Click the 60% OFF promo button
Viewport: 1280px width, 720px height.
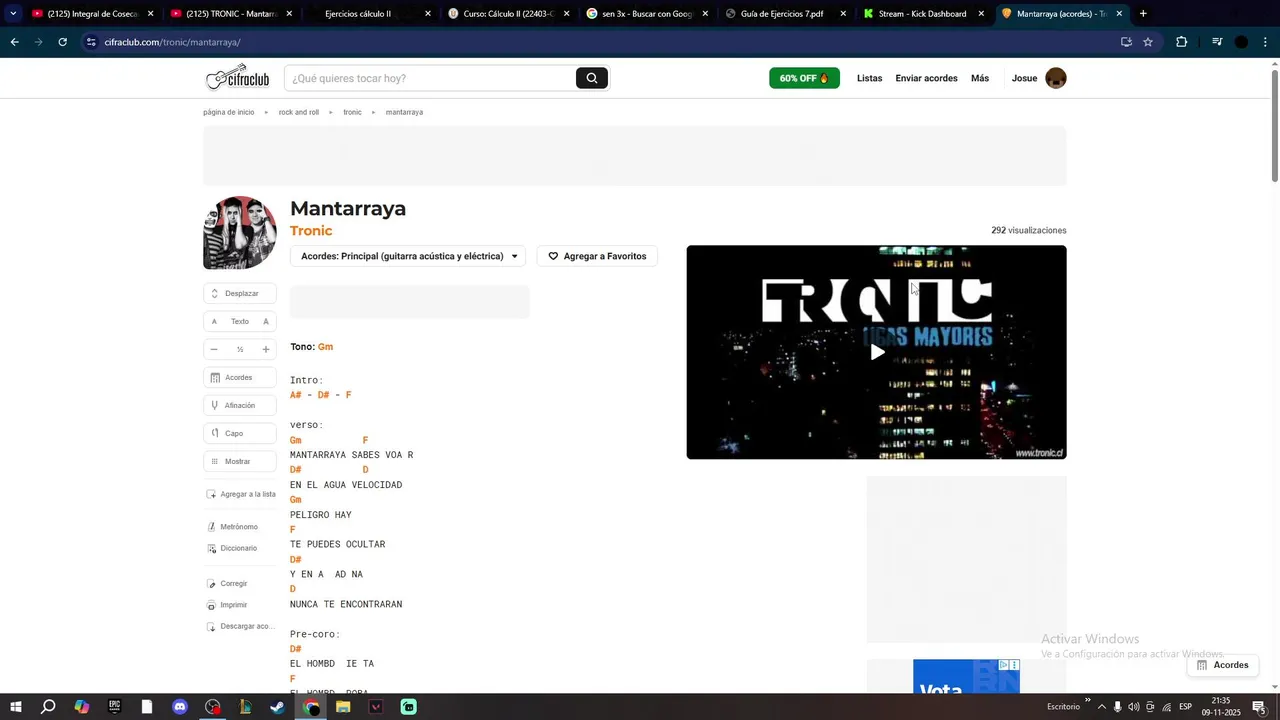pos(804,78)
